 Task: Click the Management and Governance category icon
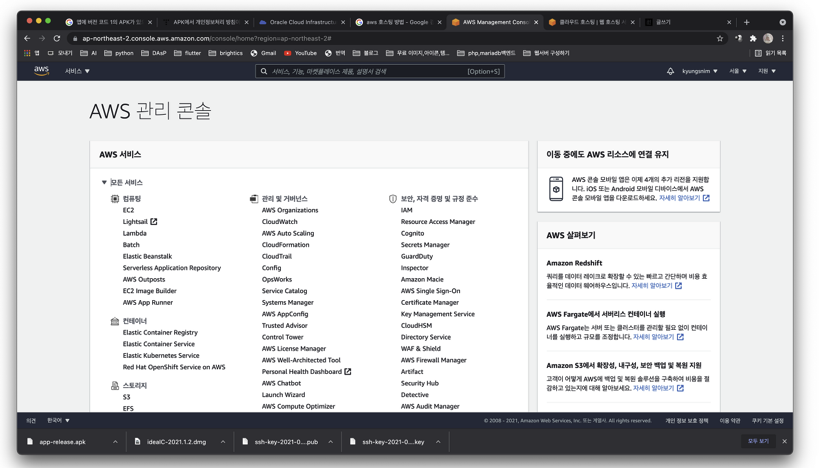click(254, 198)
